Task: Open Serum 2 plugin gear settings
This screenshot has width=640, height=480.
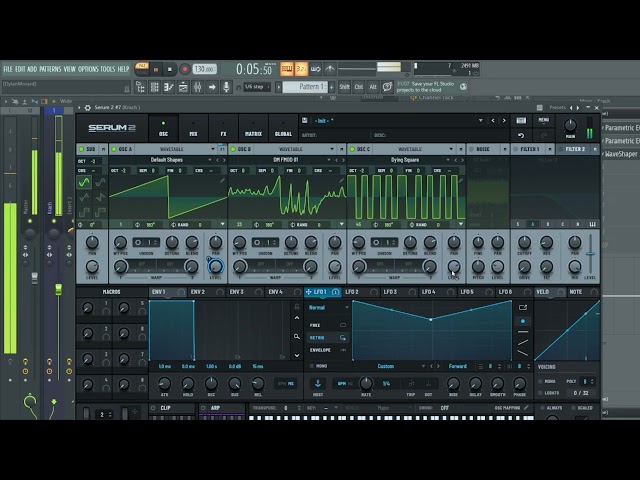Action: [x=87, y=108]
